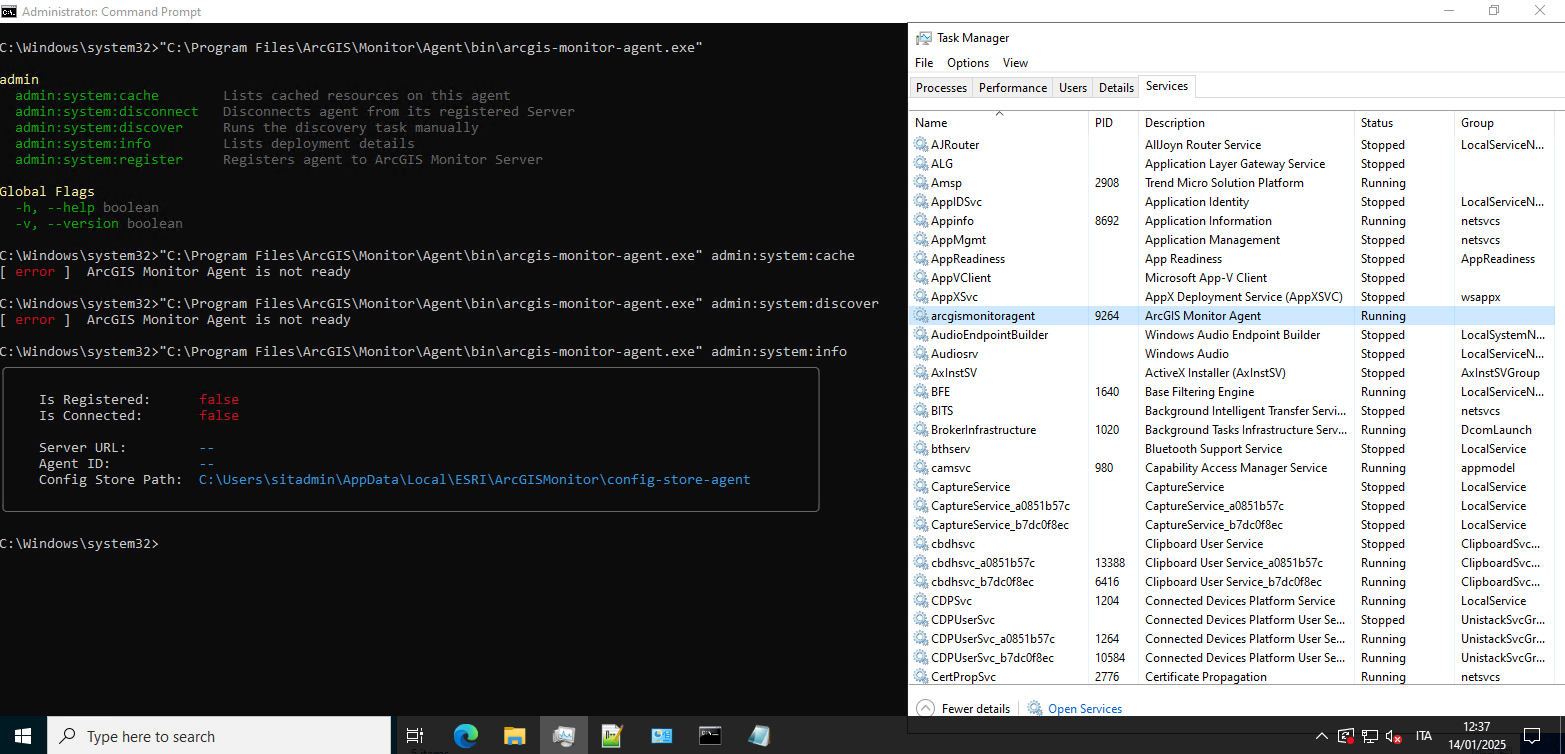
Task: Click the muted volume tray icon
Action: 1393,736
